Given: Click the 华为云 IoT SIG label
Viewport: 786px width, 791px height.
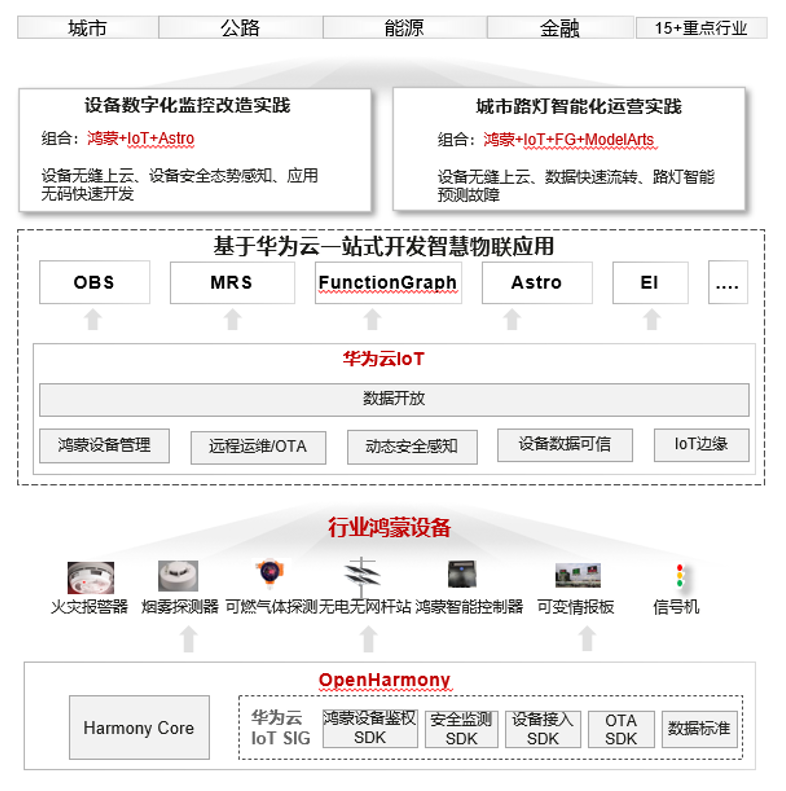Looking at the screenshot, I should point(280,728).
